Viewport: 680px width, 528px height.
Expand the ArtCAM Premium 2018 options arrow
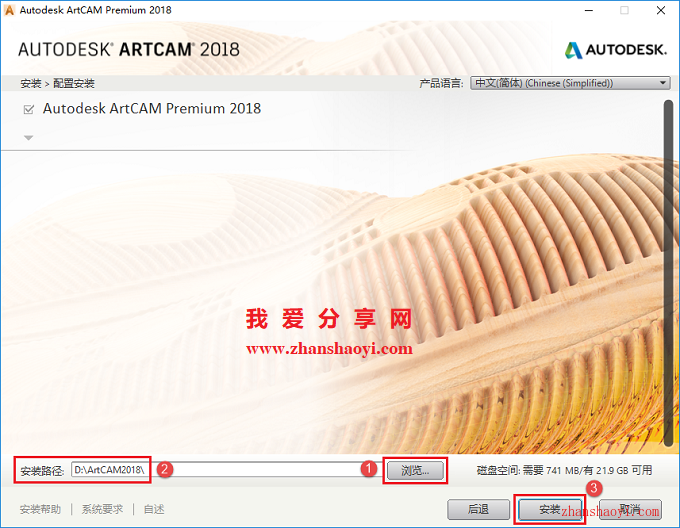[29, 138]
